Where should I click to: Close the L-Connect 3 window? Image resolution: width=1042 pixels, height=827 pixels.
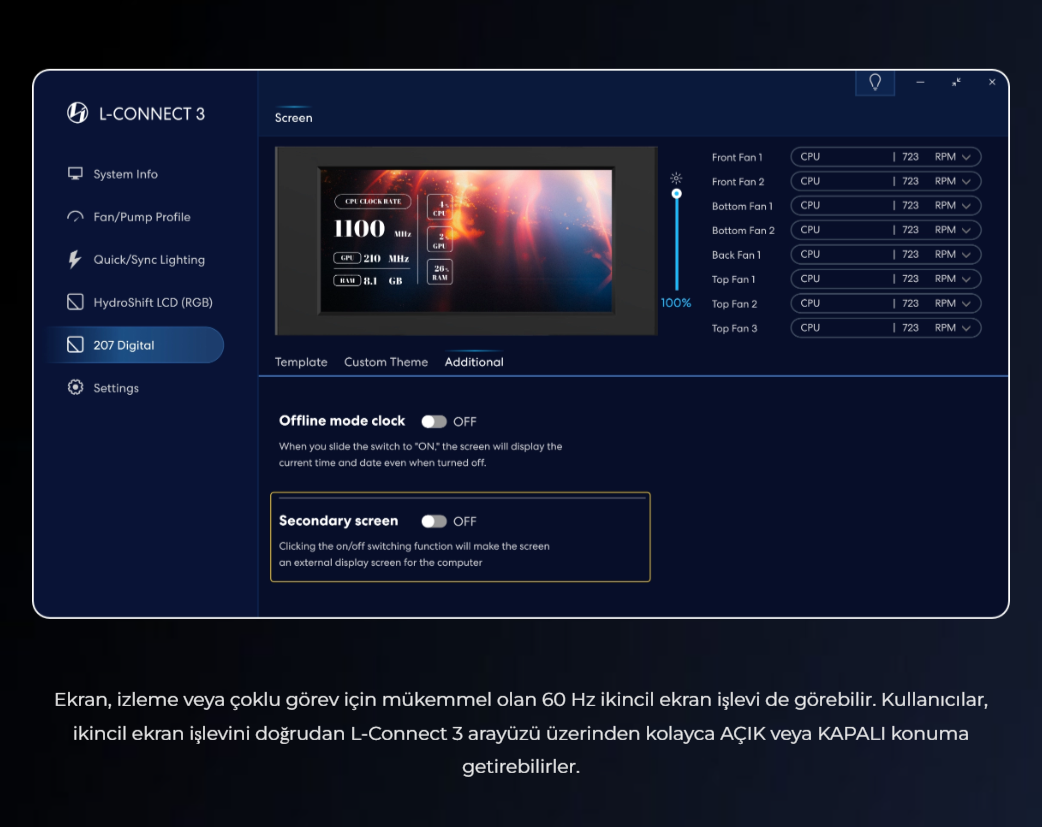991,82
